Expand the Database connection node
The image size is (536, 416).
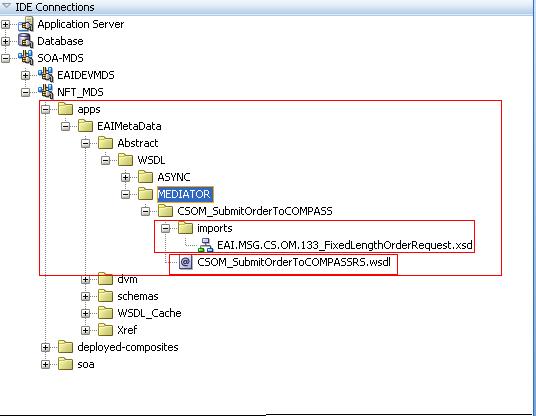tap(5, 41)
